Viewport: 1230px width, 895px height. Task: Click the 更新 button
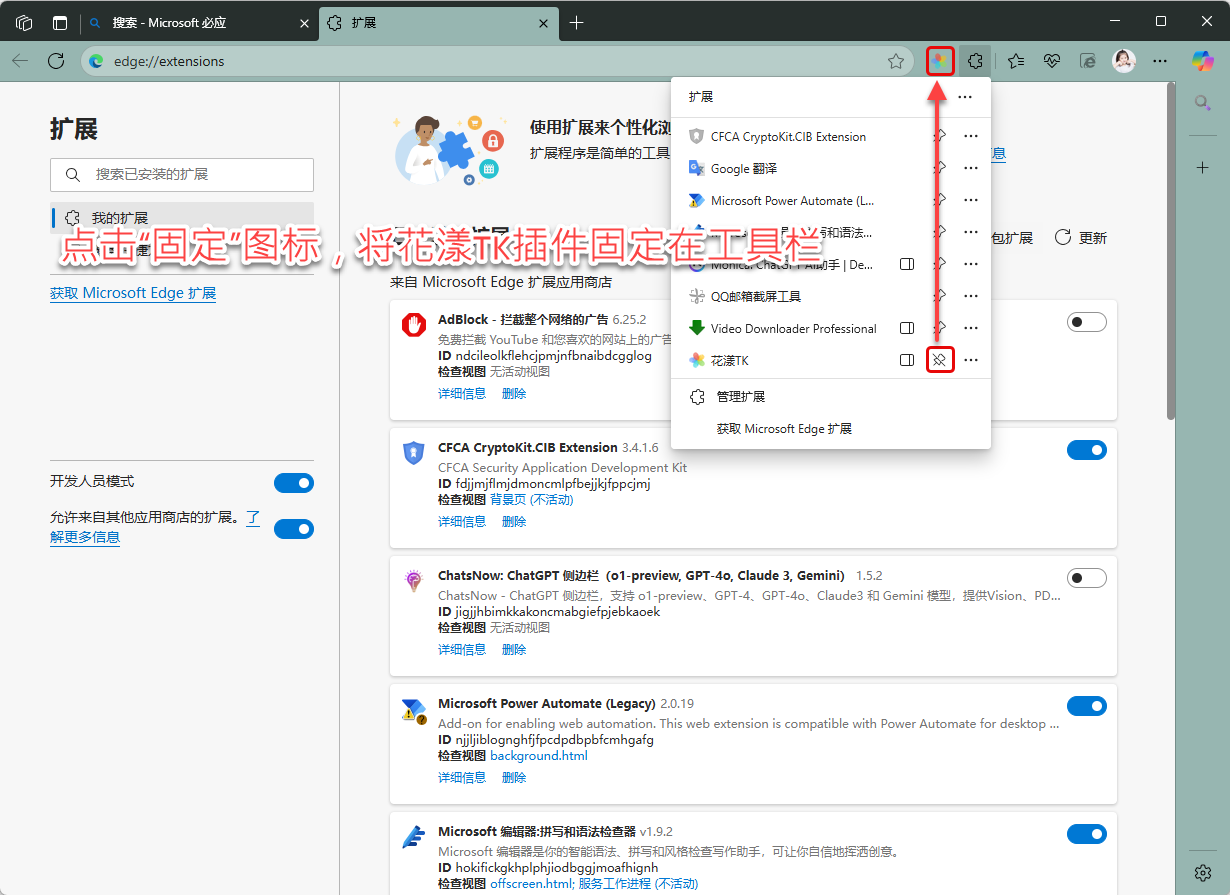click(x=1081, y=237)
